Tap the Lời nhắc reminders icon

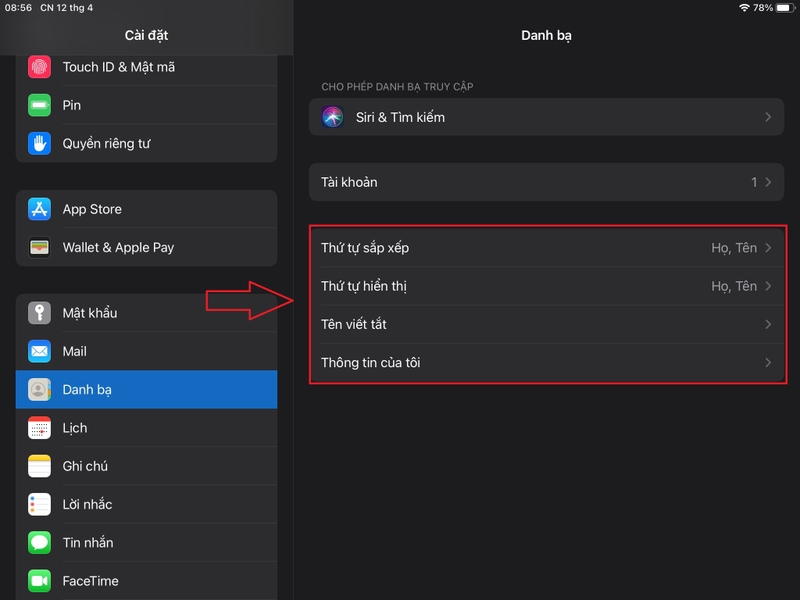click(x=39, y=504)
